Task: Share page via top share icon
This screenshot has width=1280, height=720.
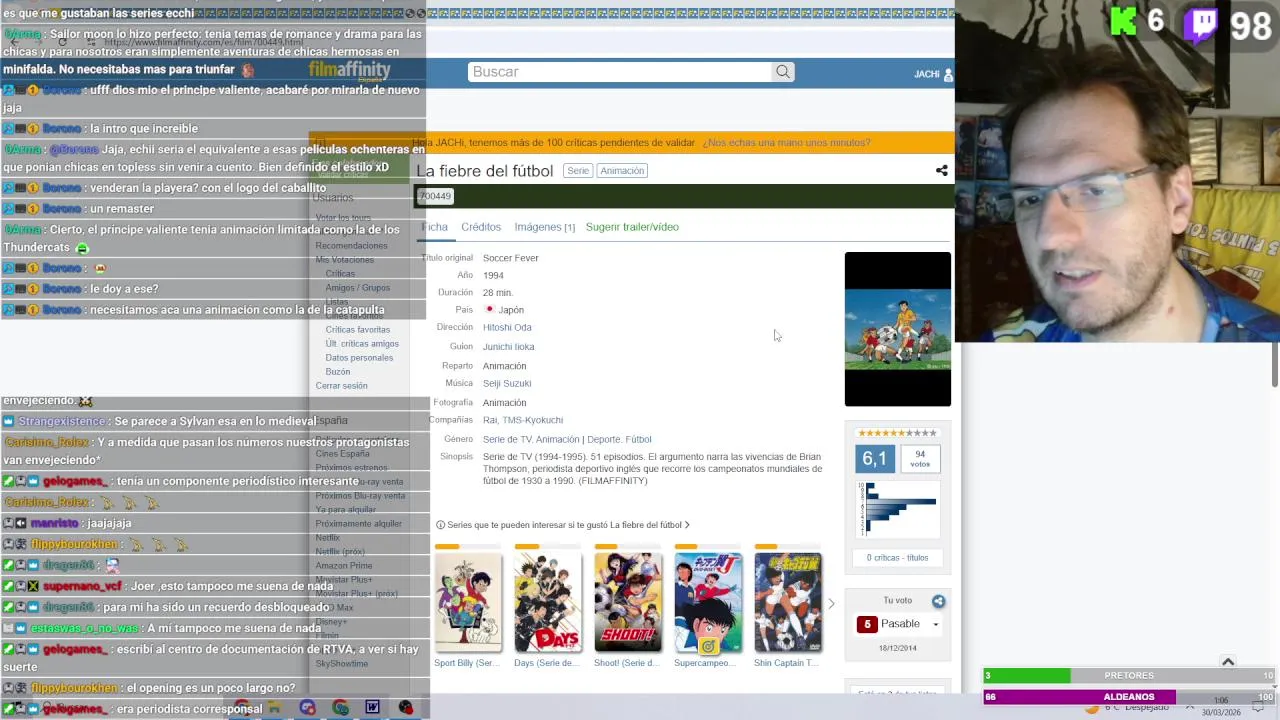Action: tap(941, 171)
